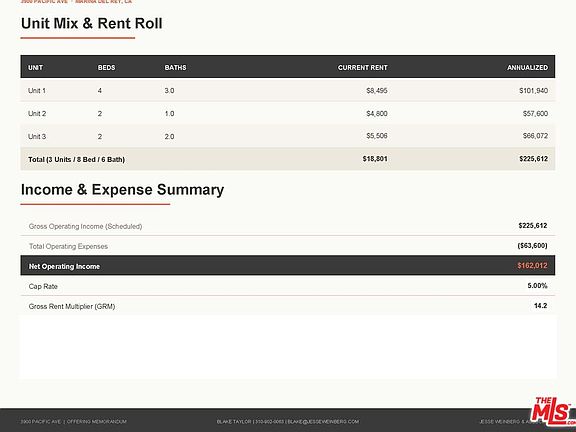Select Unit 3 baths value "2.0"

(169, 136)
